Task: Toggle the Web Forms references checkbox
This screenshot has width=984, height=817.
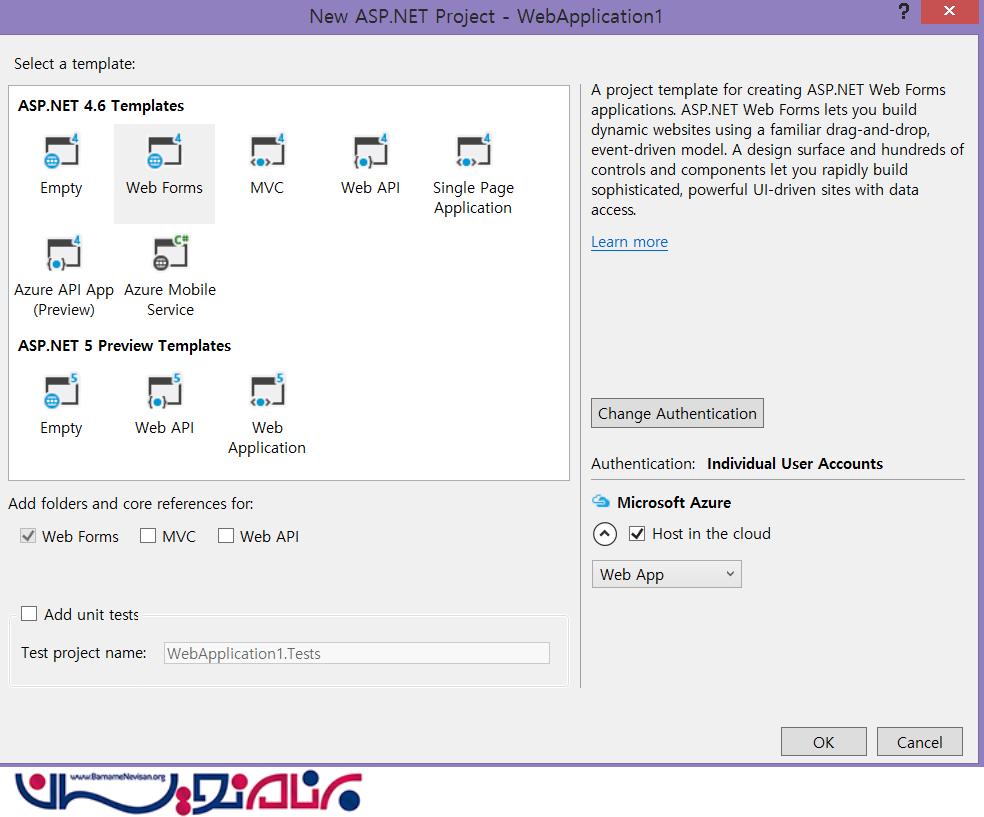Action: (28, 536)
